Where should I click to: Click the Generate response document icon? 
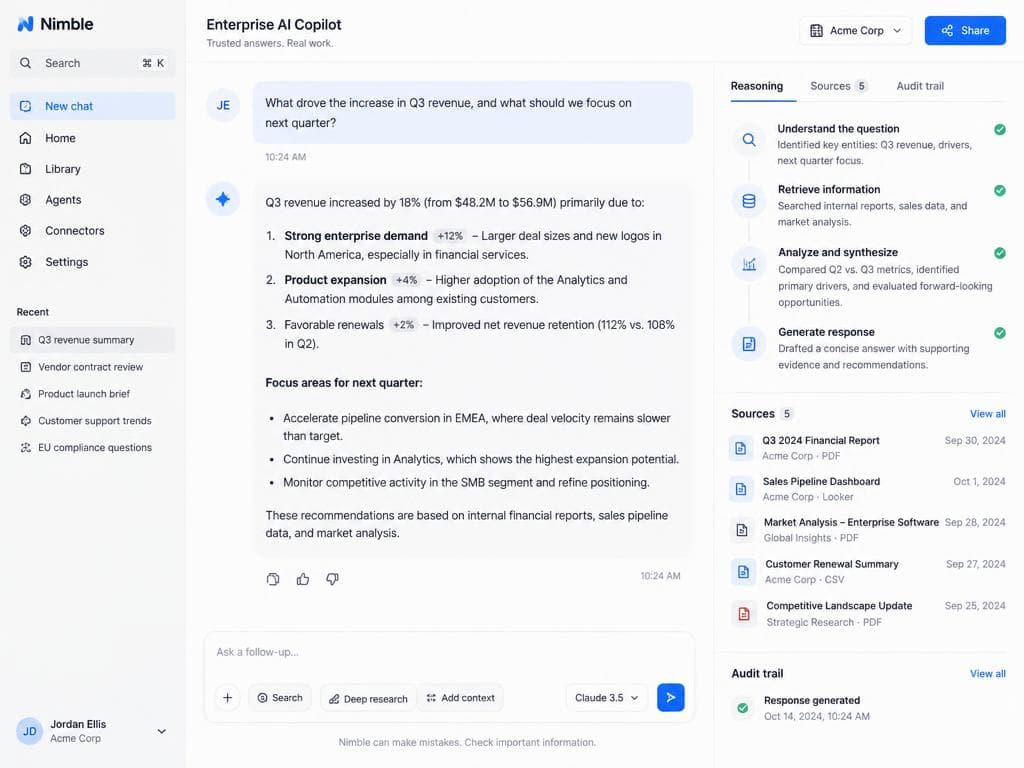[x=749, y=344]
